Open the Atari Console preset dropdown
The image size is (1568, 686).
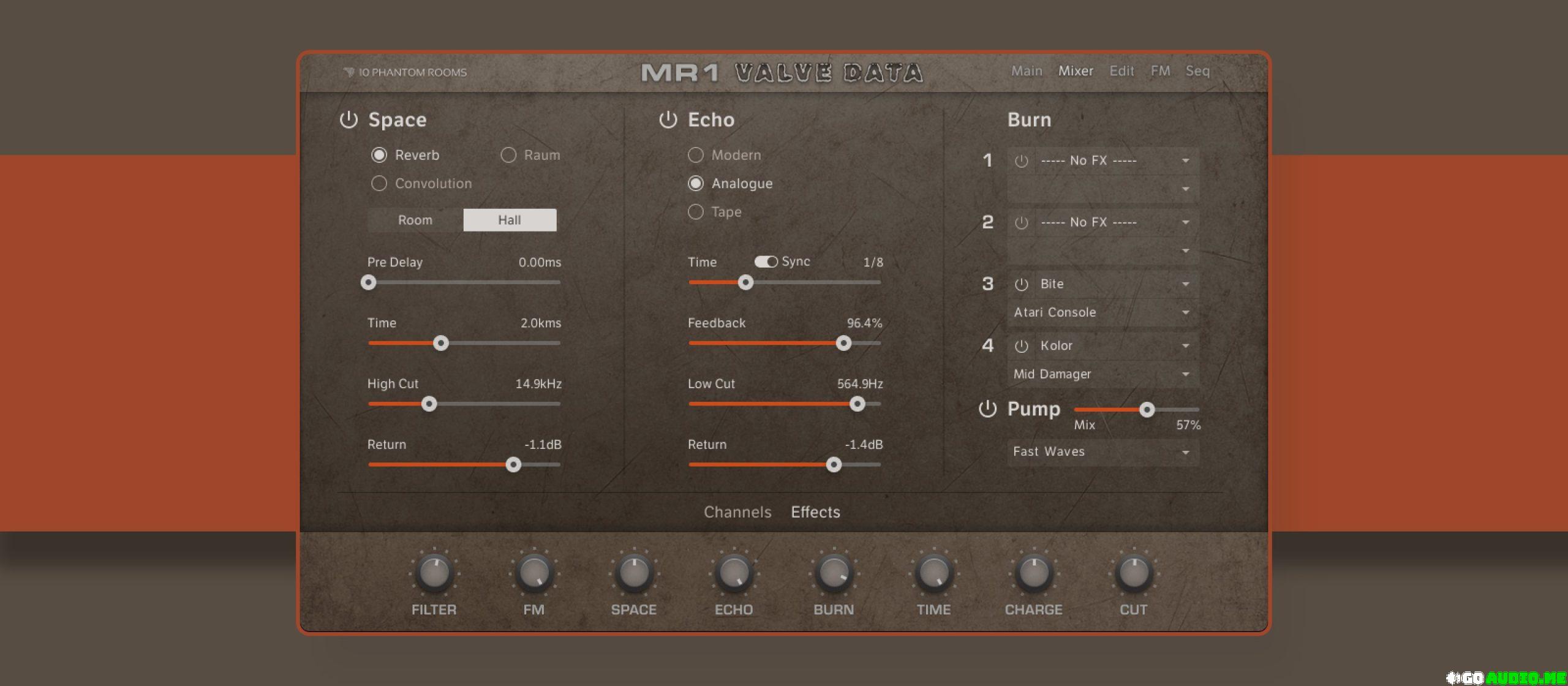click(1102, 312)
